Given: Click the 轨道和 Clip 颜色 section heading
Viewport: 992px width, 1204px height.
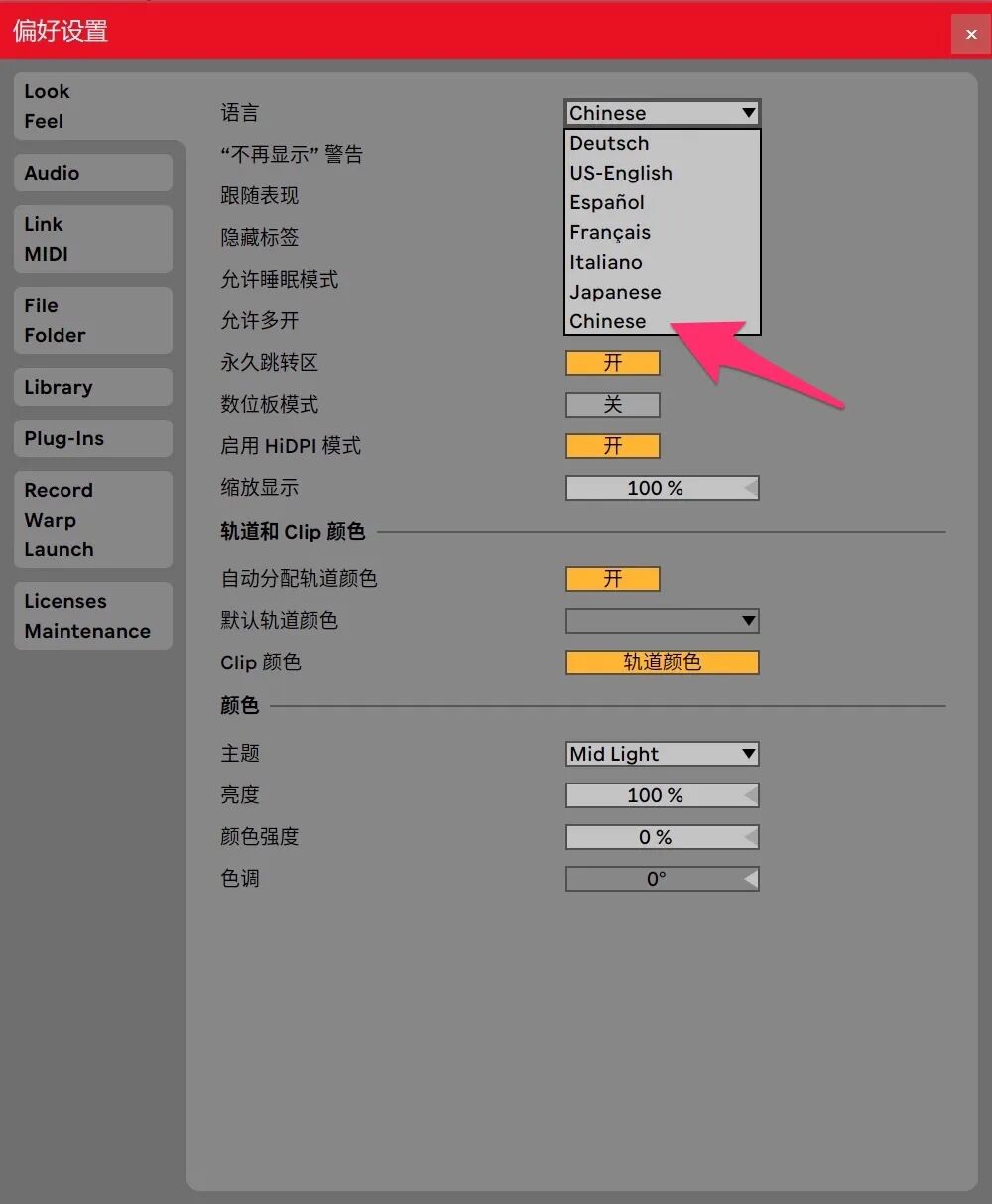Looking at the screenshot, I should click(x=293, y=532).
